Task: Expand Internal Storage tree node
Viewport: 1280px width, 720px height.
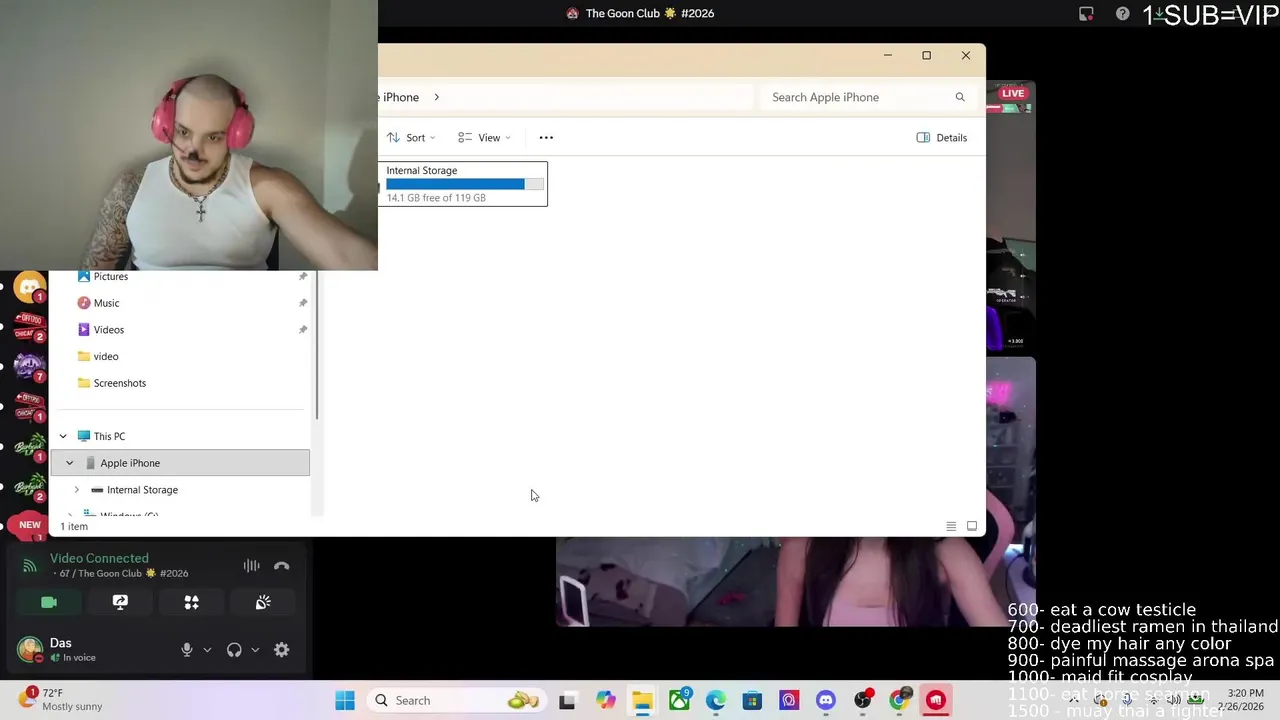Action: point(77,490)
